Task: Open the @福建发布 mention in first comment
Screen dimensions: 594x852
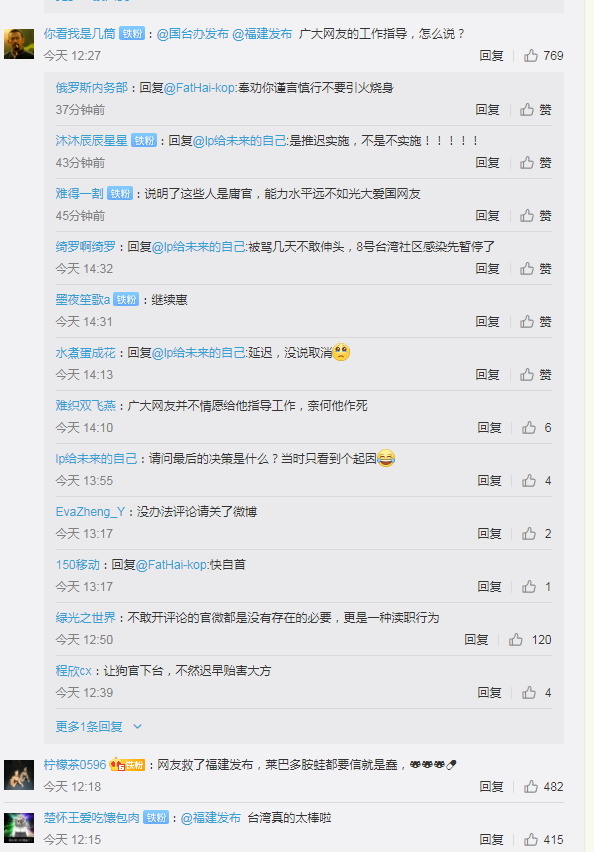Action: tap(262, 34)
